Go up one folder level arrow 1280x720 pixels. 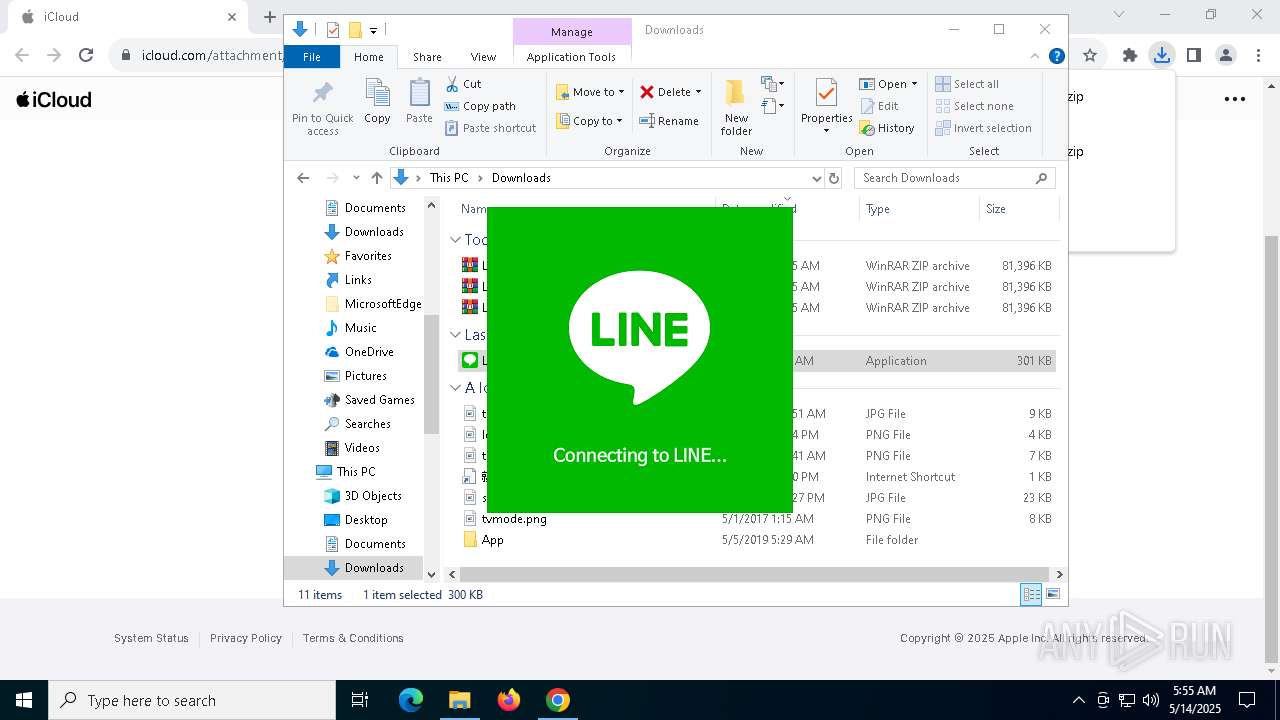376,178
